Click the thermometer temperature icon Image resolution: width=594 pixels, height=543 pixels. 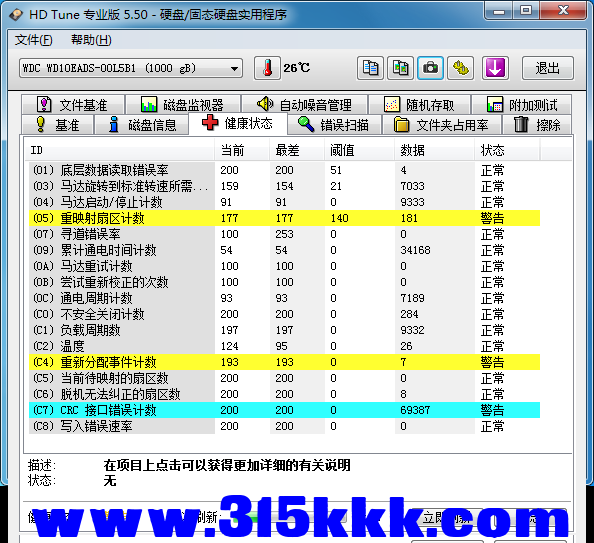point(267,68)
